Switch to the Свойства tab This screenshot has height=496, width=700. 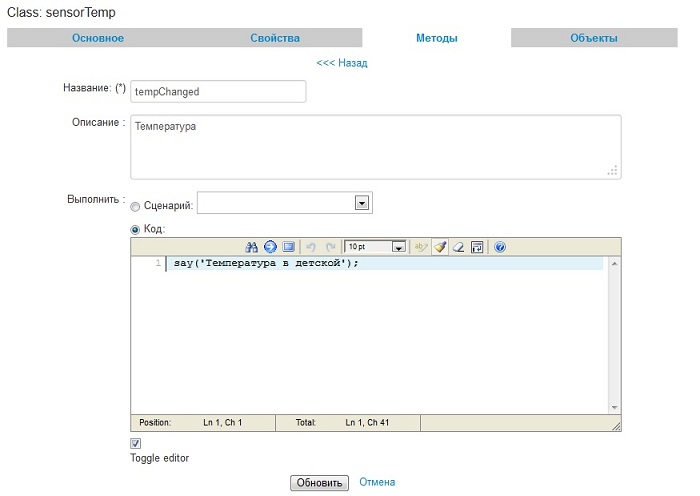[x=275, y=38]
